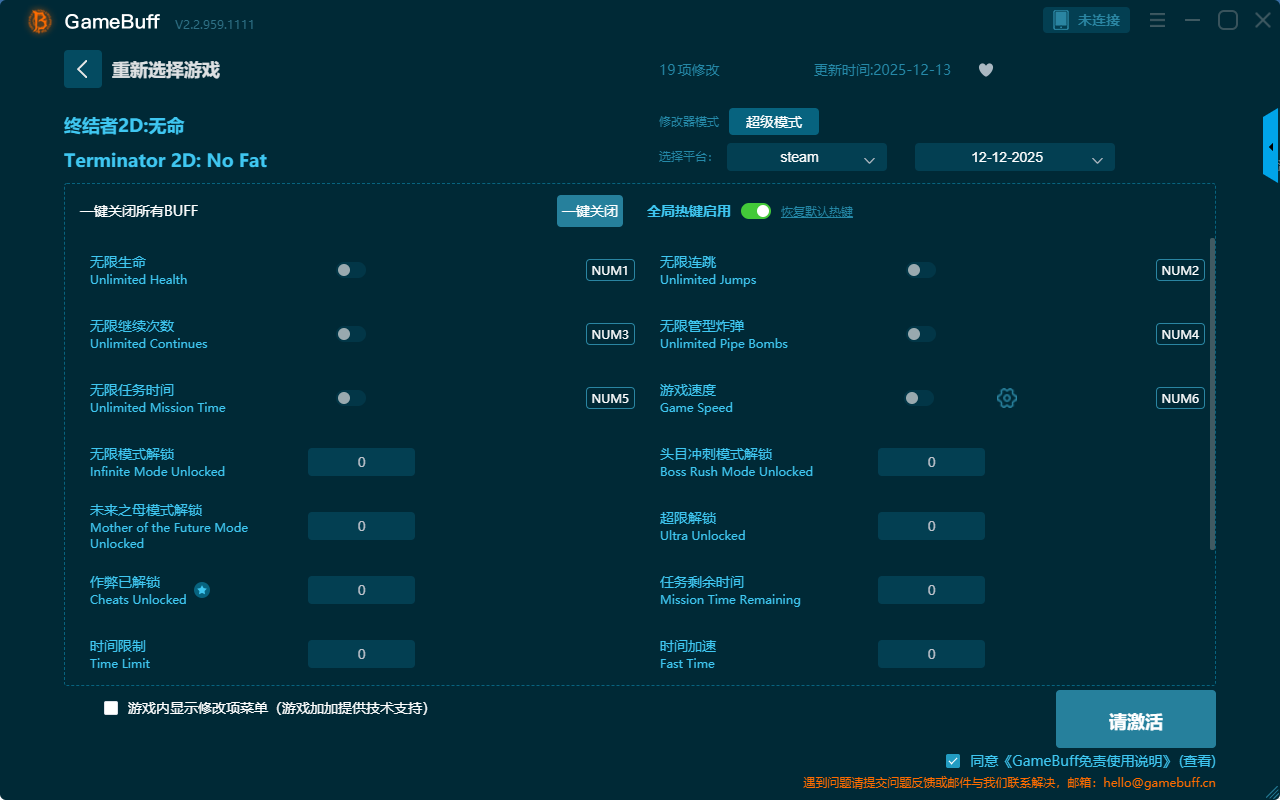This screenshot has width=1280, height=800.
Task: Open the steam platform dropdown
Action: [x=806, y=157]
